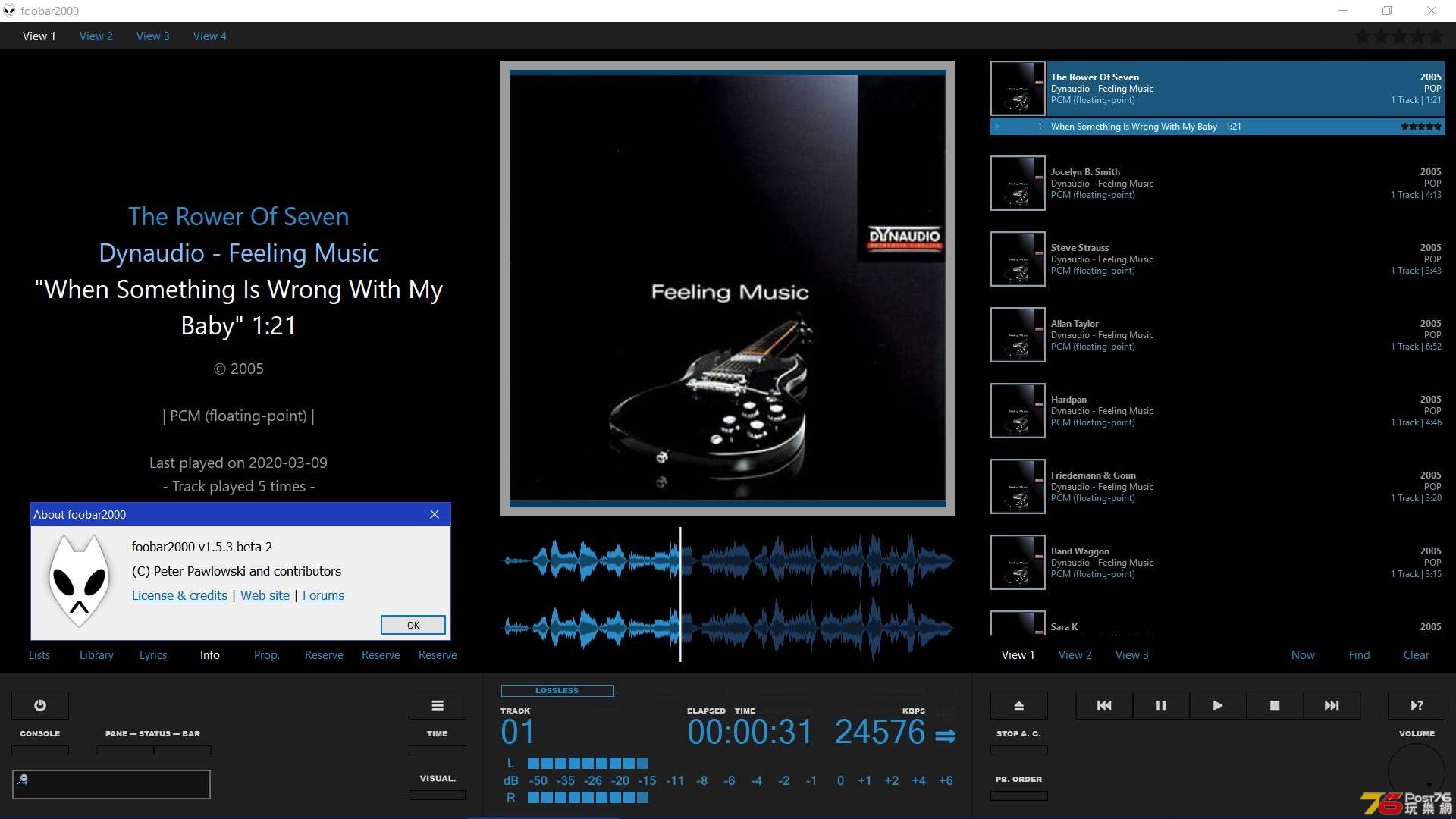Click the playlist menu icon
1456x819 pixels.
(438, 705)
